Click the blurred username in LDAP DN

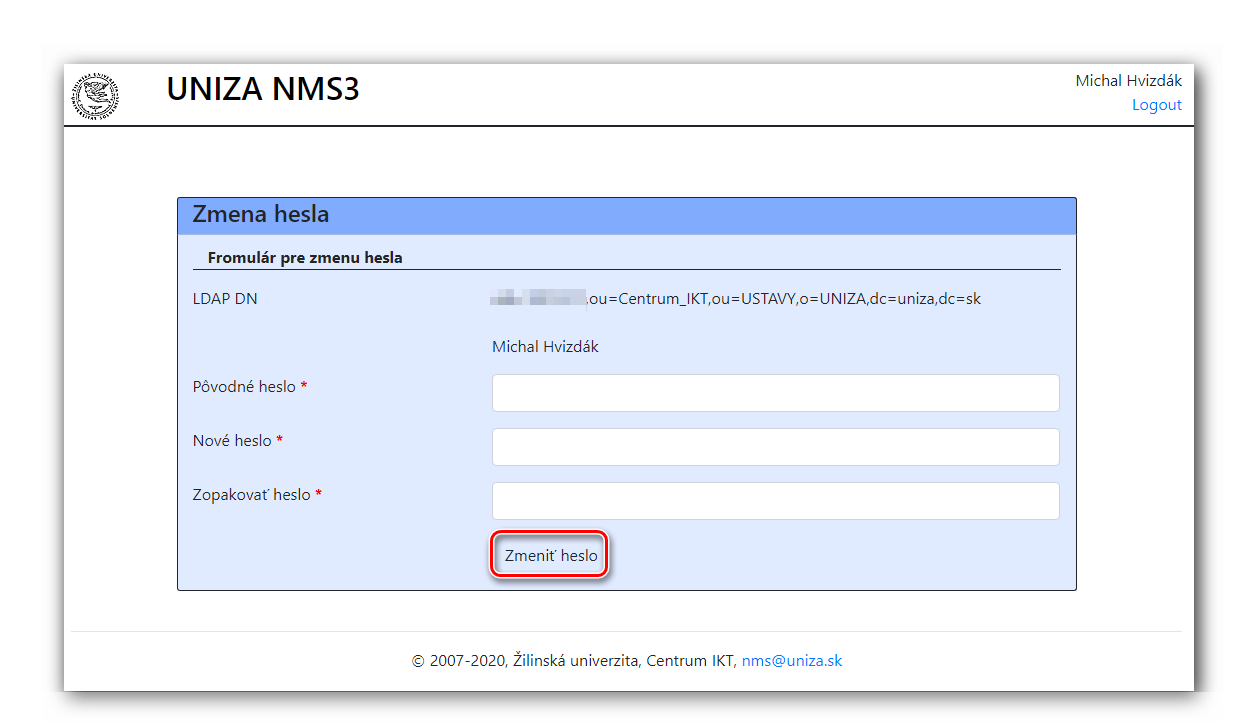(x=538, y=298)
